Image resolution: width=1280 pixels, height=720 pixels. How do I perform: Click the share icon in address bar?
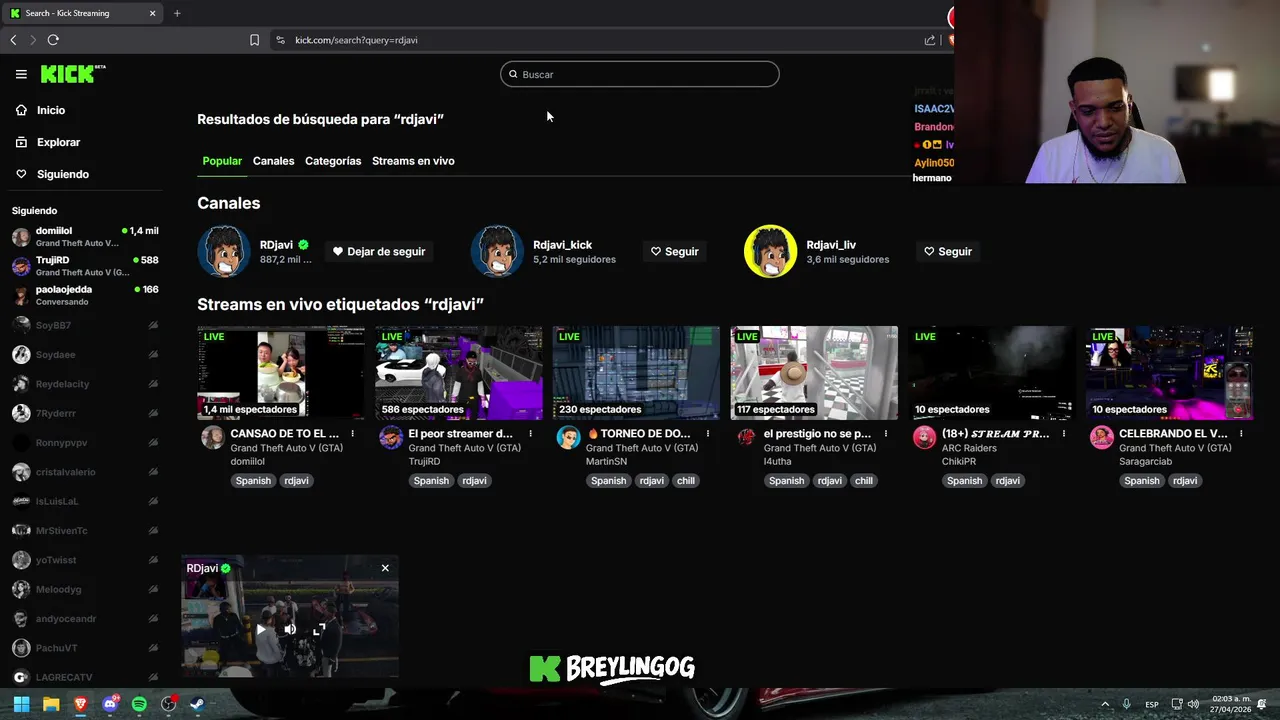[x=930, y=40]
